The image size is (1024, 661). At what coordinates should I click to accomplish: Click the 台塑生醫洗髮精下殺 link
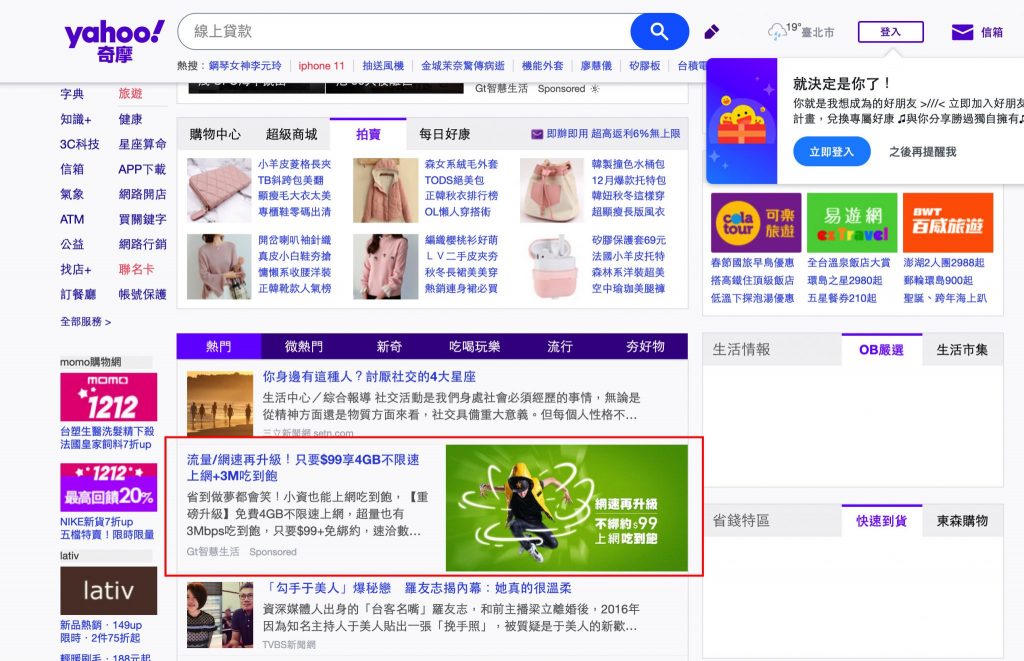click(x=107, y=431)
